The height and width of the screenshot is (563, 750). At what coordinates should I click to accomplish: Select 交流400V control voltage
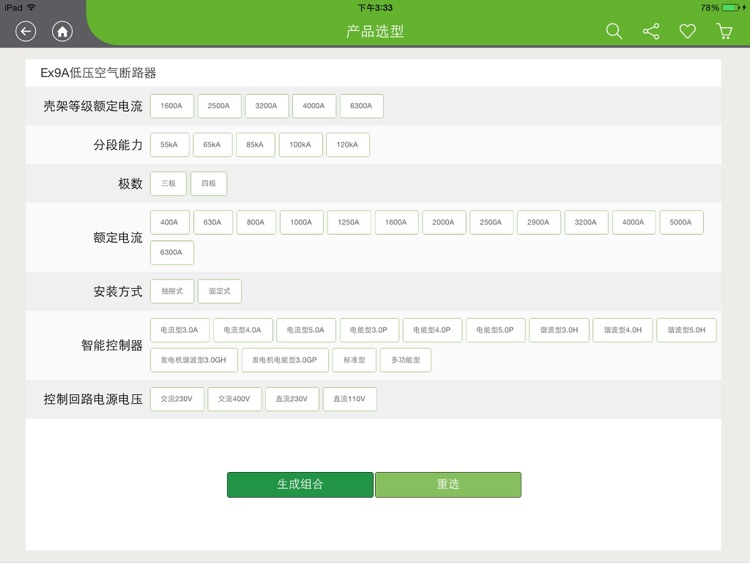[234, 399]
